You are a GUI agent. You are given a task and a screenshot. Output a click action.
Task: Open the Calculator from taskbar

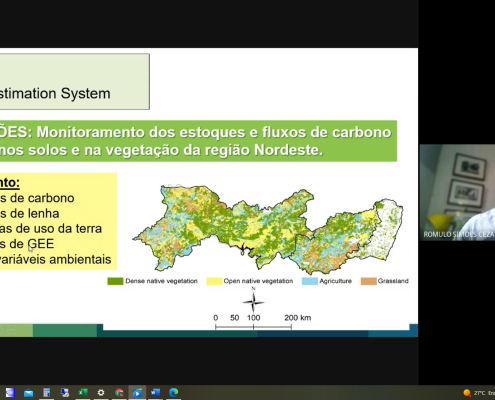pyautogui.click(x=47, y=393)
